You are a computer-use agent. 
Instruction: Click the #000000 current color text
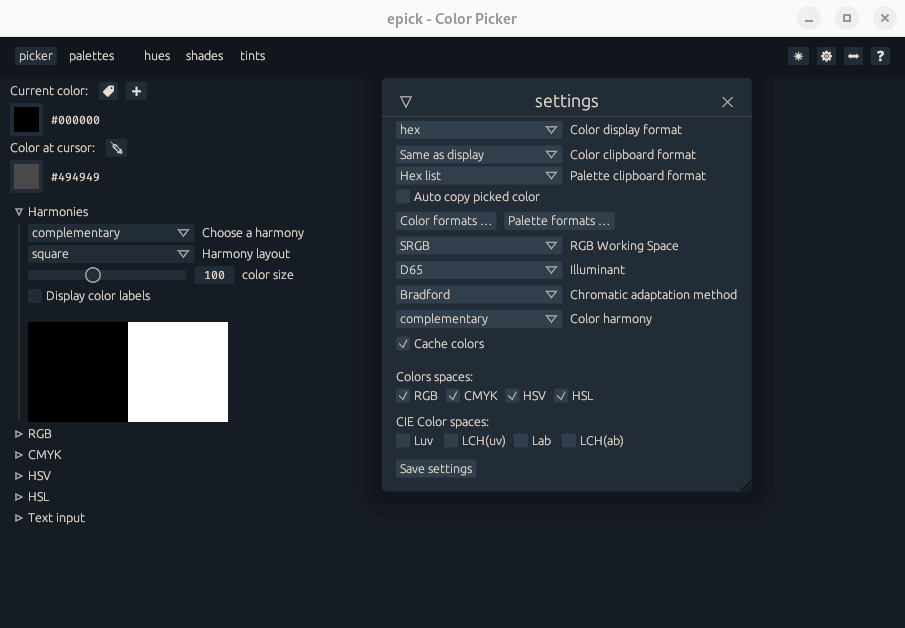pyautogui.click(x=76, y=120)
